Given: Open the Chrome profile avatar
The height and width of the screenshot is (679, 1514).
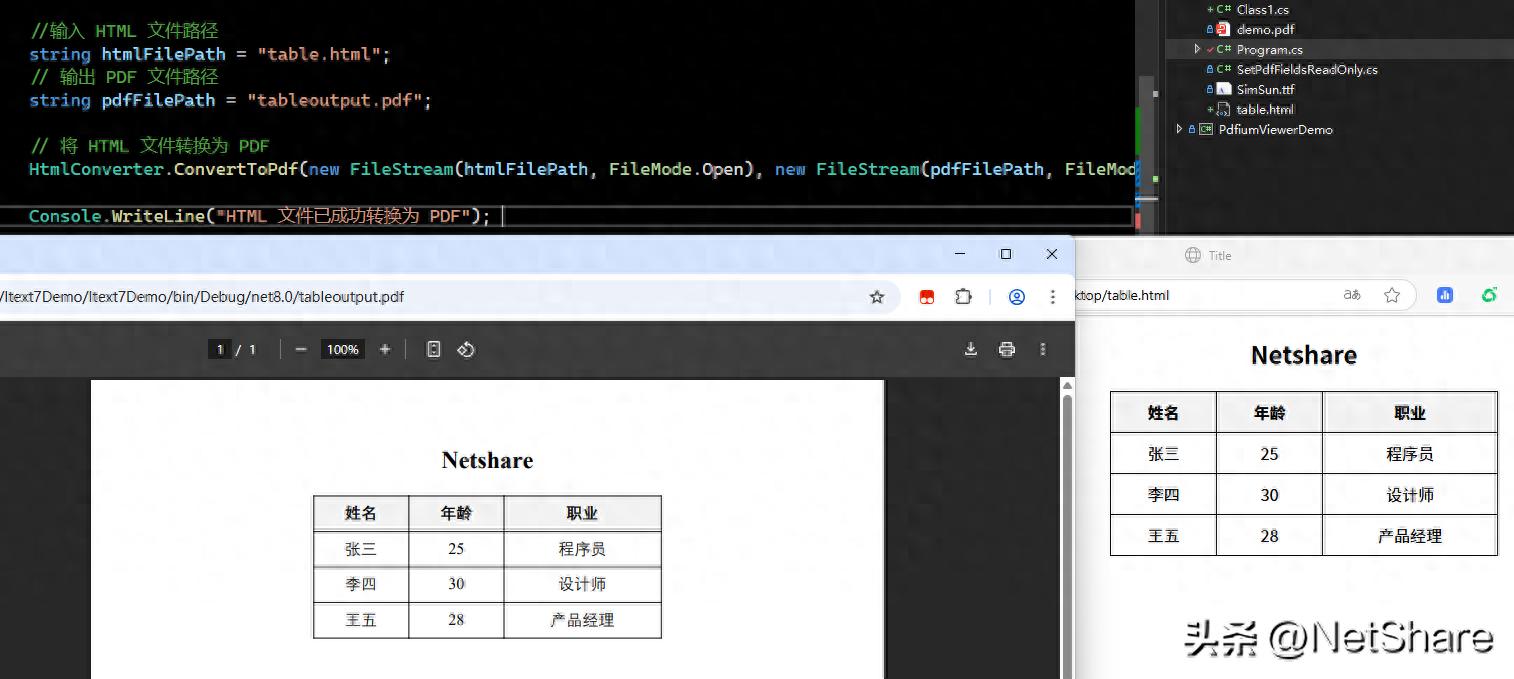Looking at the screenshot, I should (x=1017, y=297).
